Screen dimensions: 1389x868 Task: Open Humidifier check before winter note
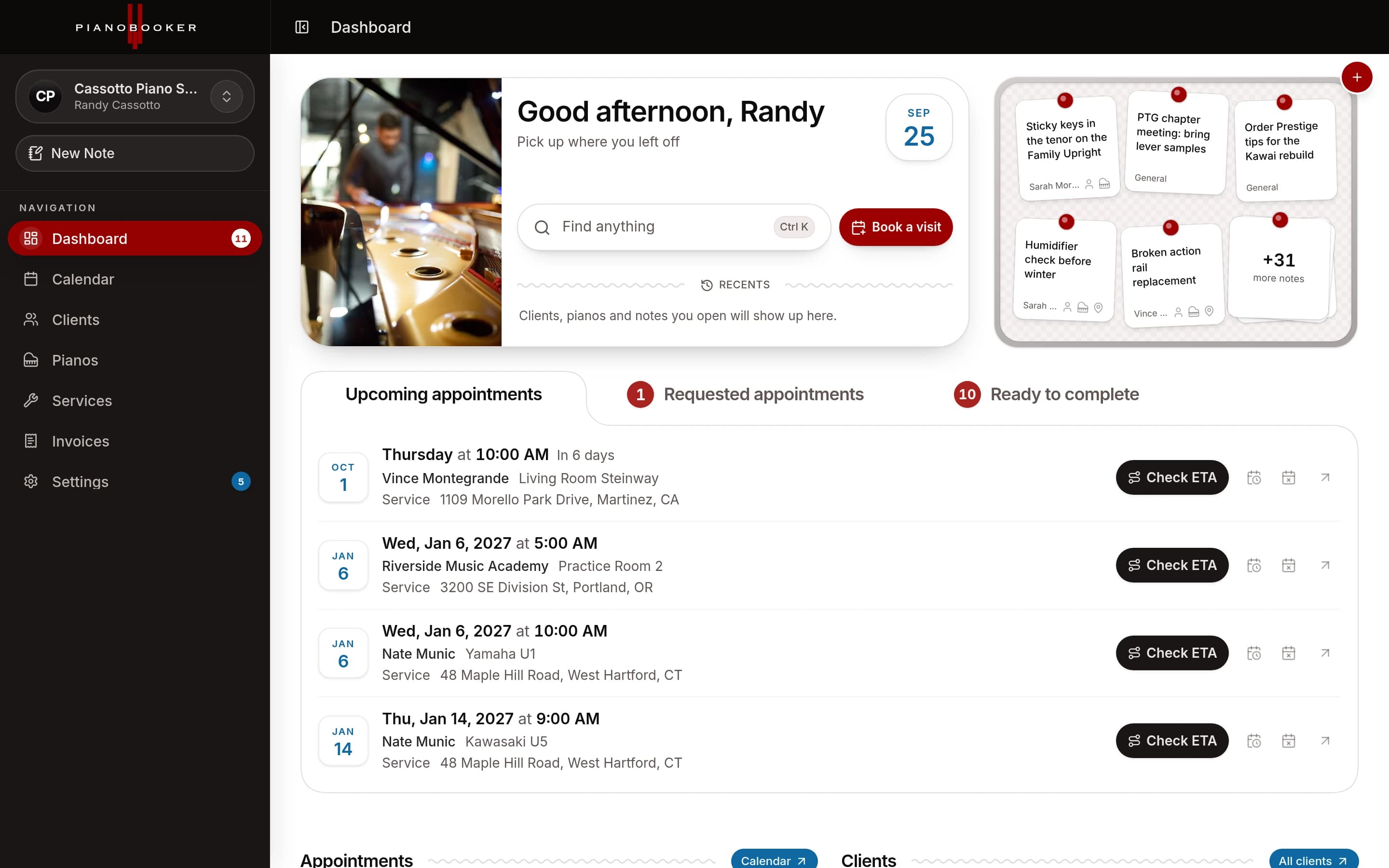1065,270
